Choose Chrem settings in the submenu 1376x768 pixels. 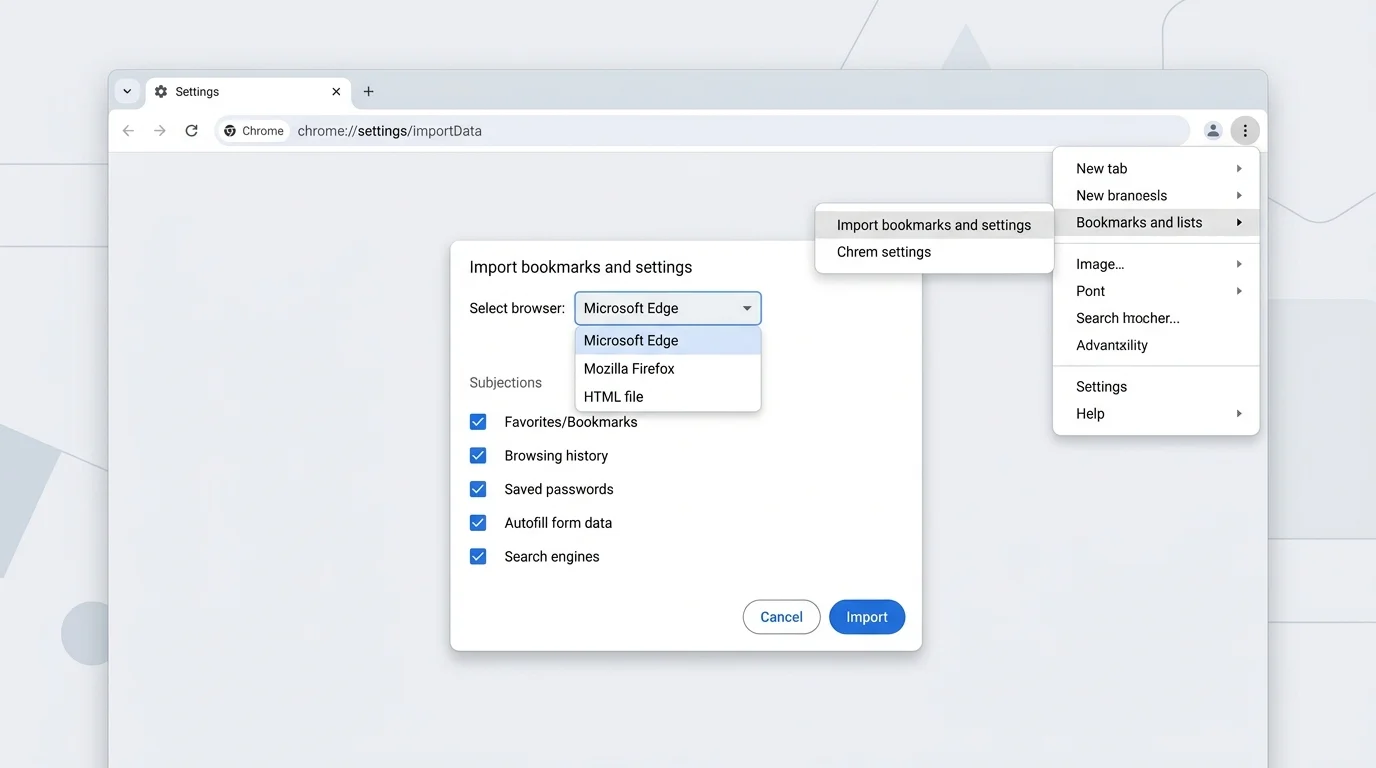pyautogui.click(x=934, y=252)
